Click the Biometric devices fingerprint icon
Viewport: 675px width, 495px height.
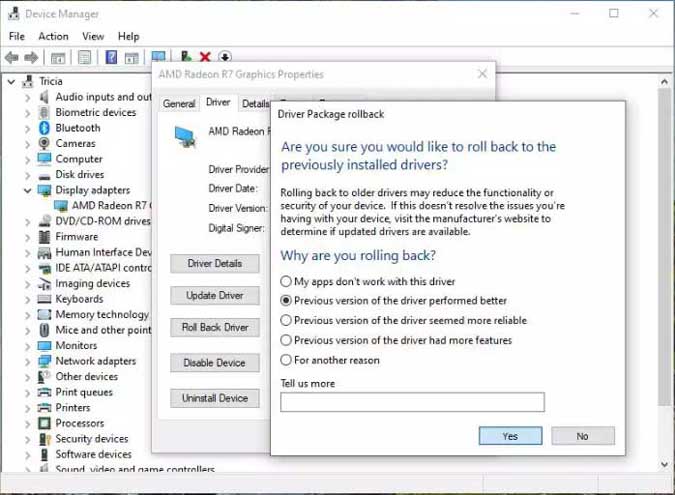click(44, 112)
